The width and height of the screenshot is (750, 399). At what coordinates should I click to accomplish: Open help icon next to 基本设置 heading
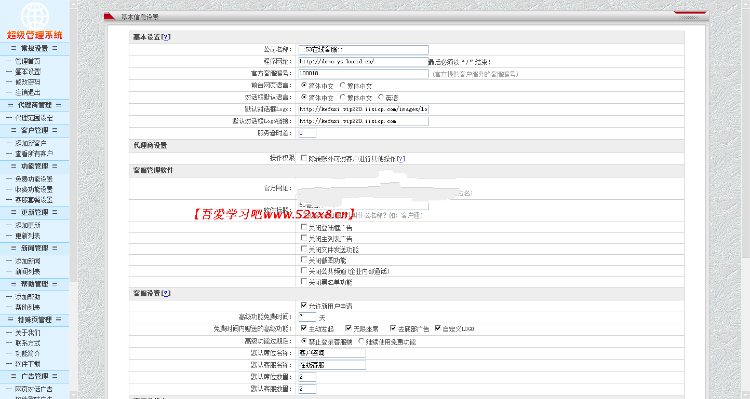(x=166, y=37)
